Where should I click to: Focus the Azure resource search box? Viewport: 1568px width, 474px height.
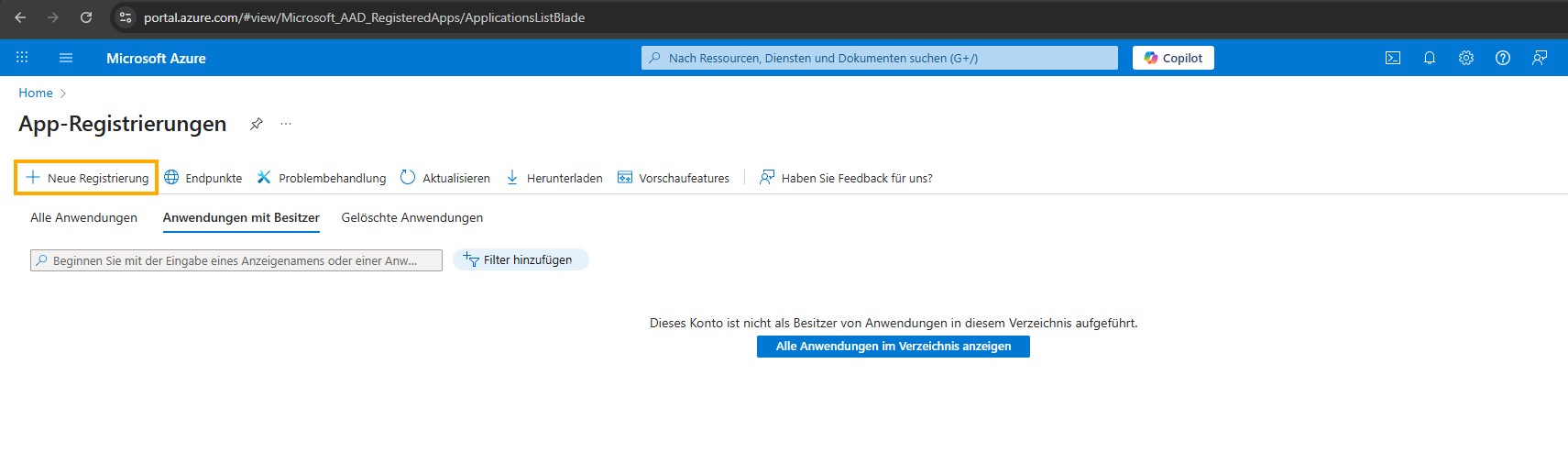pyautogui.click(x=880, y=58)
